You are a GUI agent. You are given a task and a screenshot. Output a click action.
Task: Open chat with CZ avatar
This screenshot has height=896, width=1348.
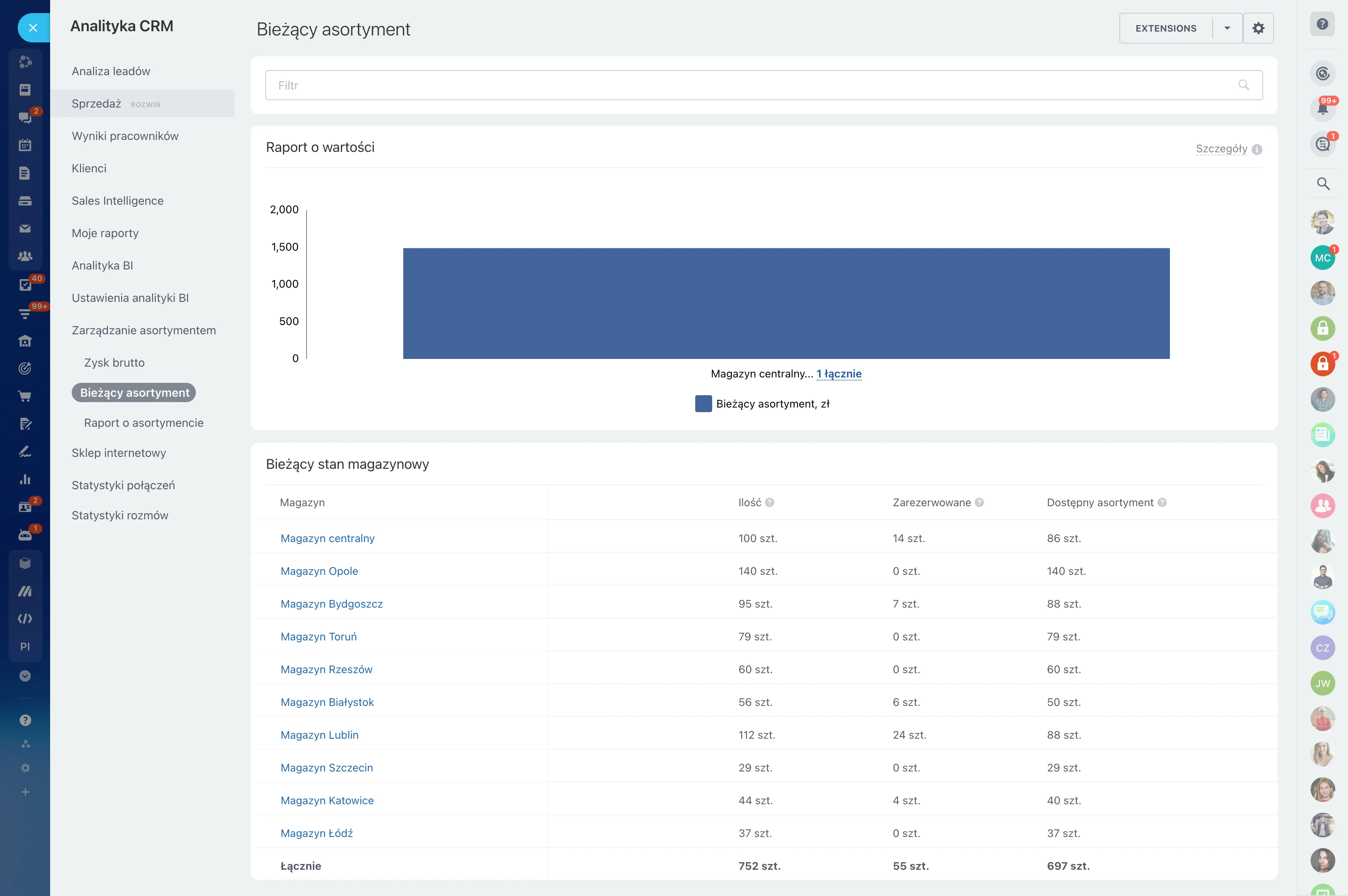[1322, 648]
